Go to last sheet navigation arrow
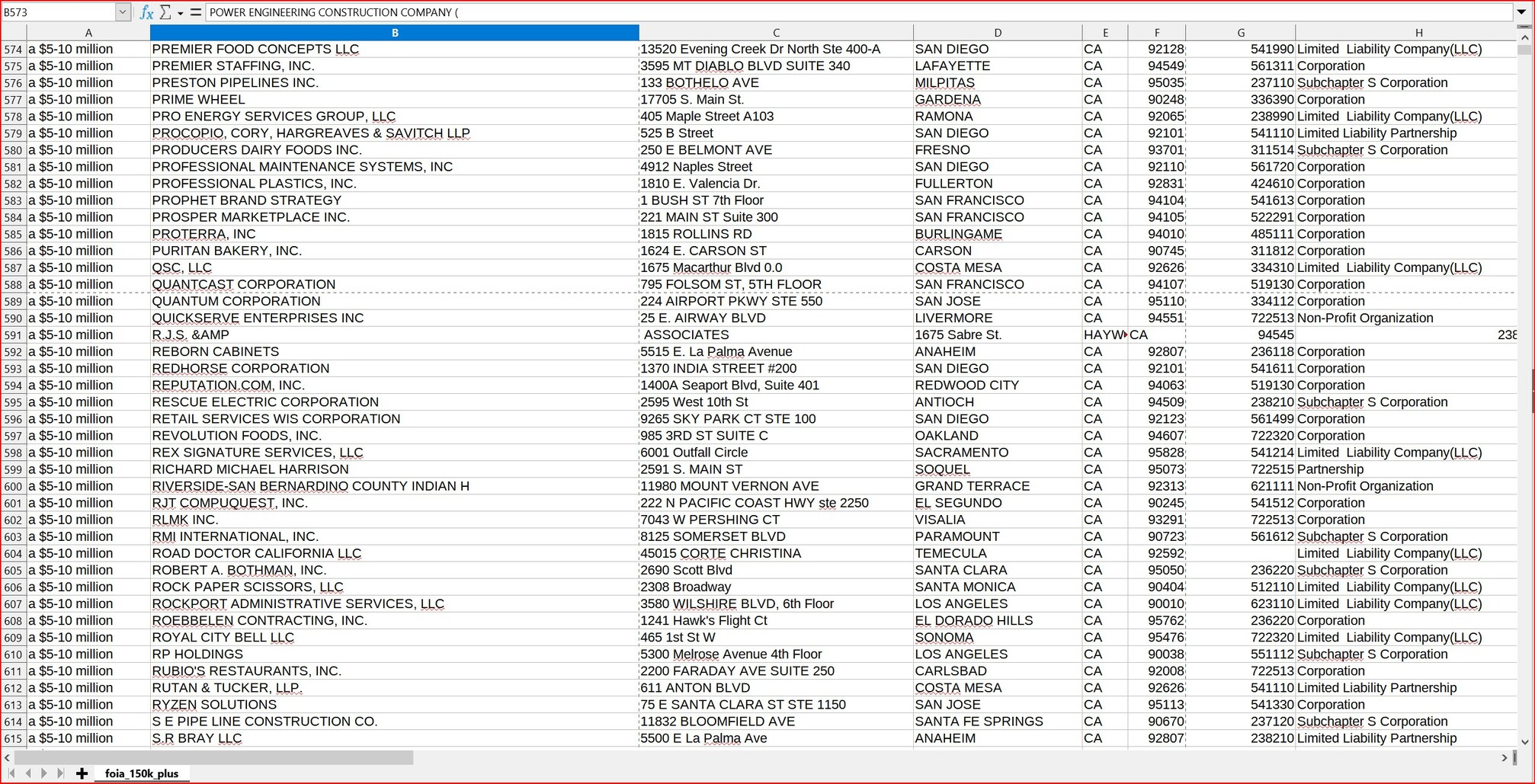Viewport: 1535px width, 784px height. click(x=61, y=773)
